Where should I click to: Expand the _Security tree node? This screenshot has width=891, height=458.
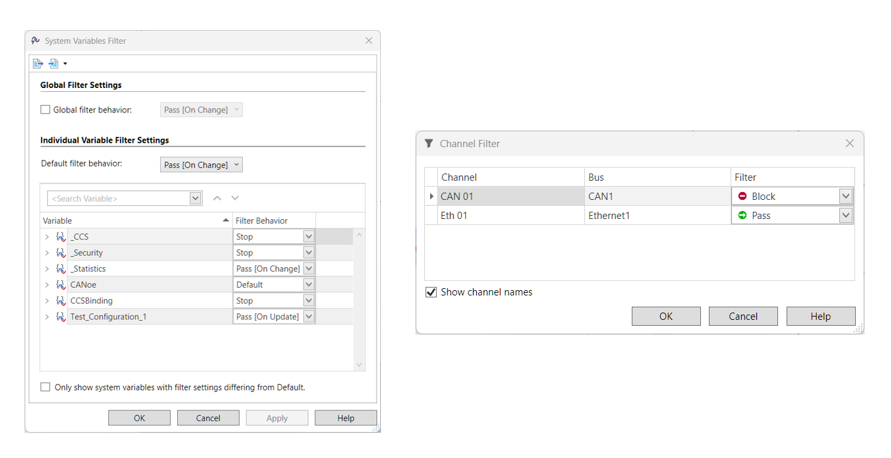click(47, 253)
